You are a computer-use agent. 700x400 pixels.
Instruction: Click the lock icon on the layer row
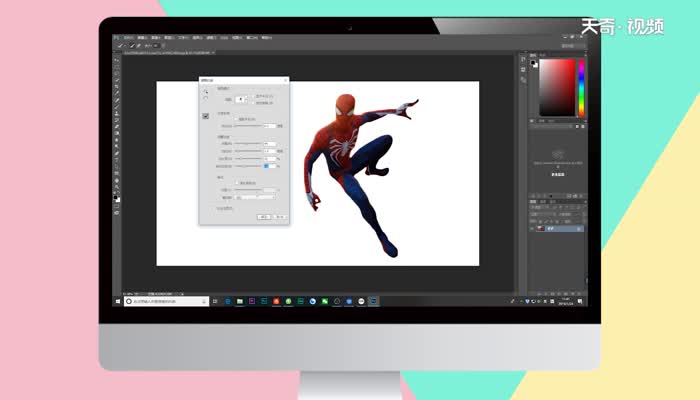579,229
